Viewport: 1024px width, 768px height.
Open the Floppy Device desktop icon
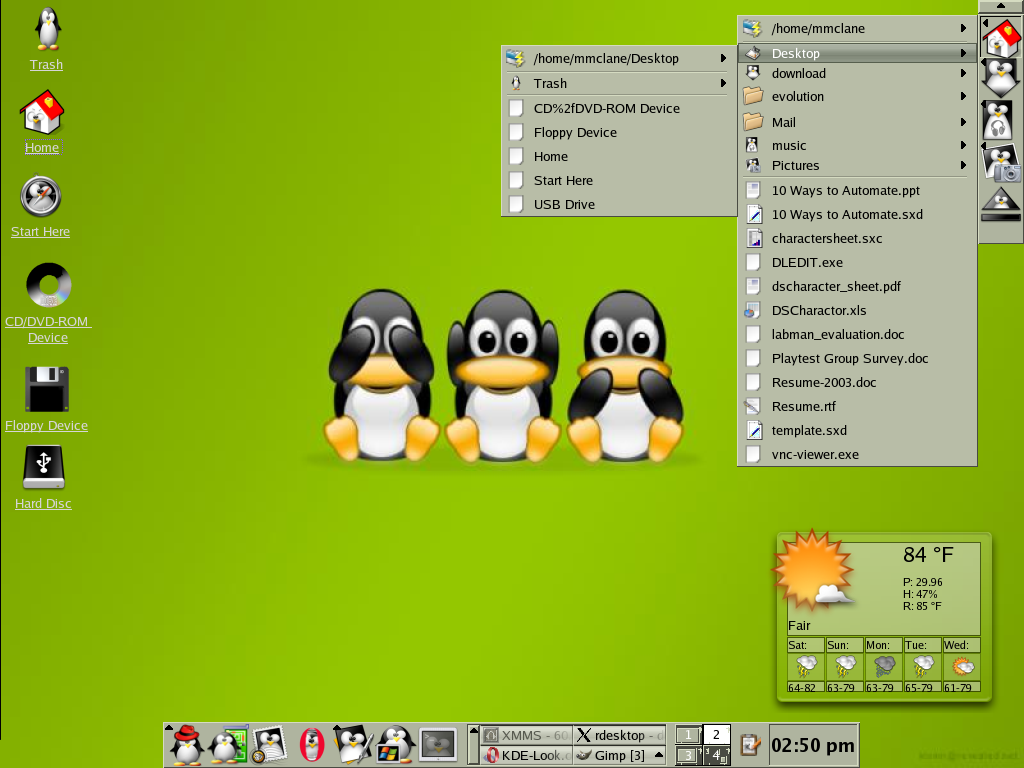(x=46, y=389)
